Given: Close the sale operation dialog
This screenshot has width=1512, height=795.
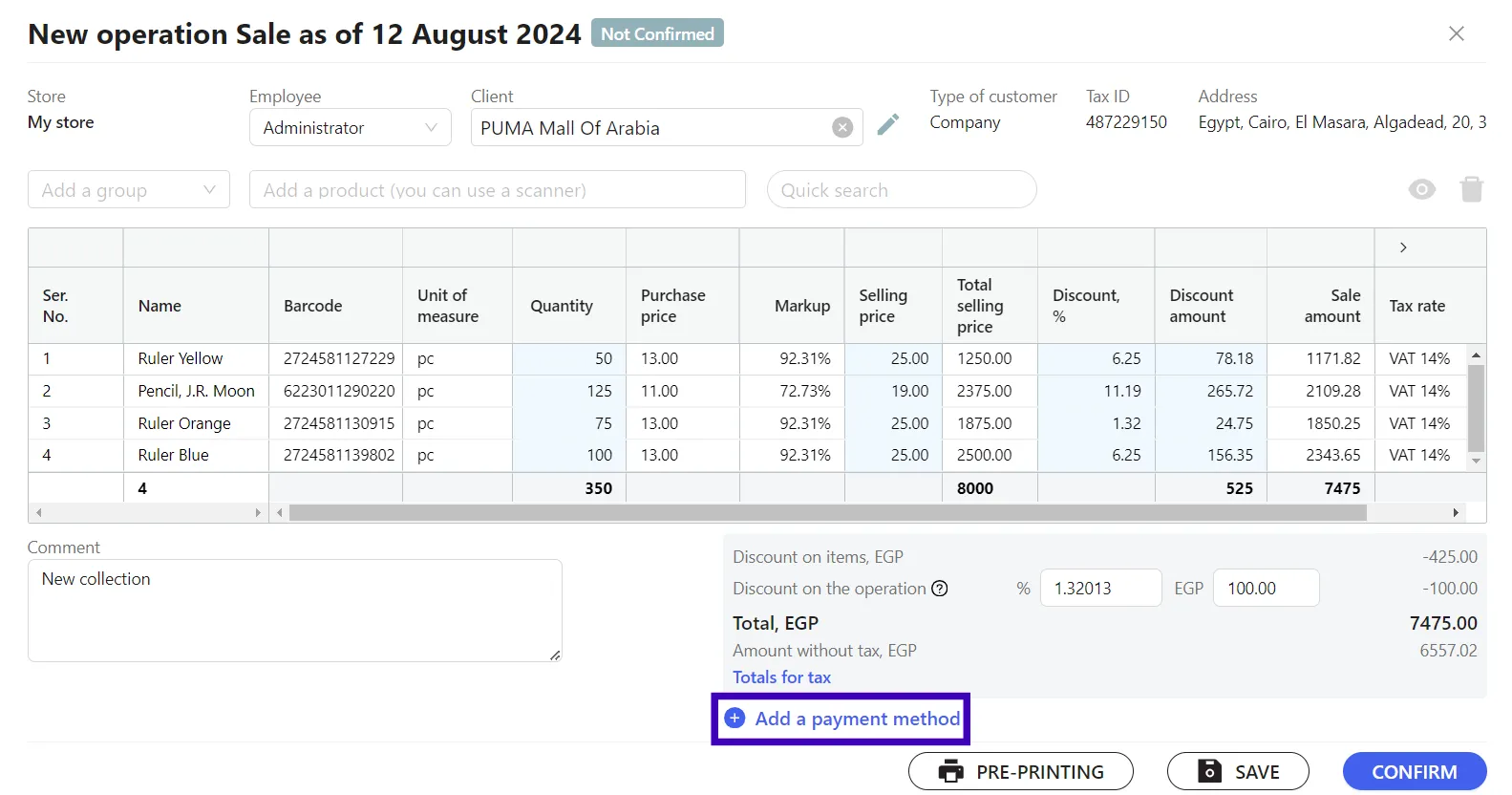Looking at the screenshot, I should coord(1456,33).
